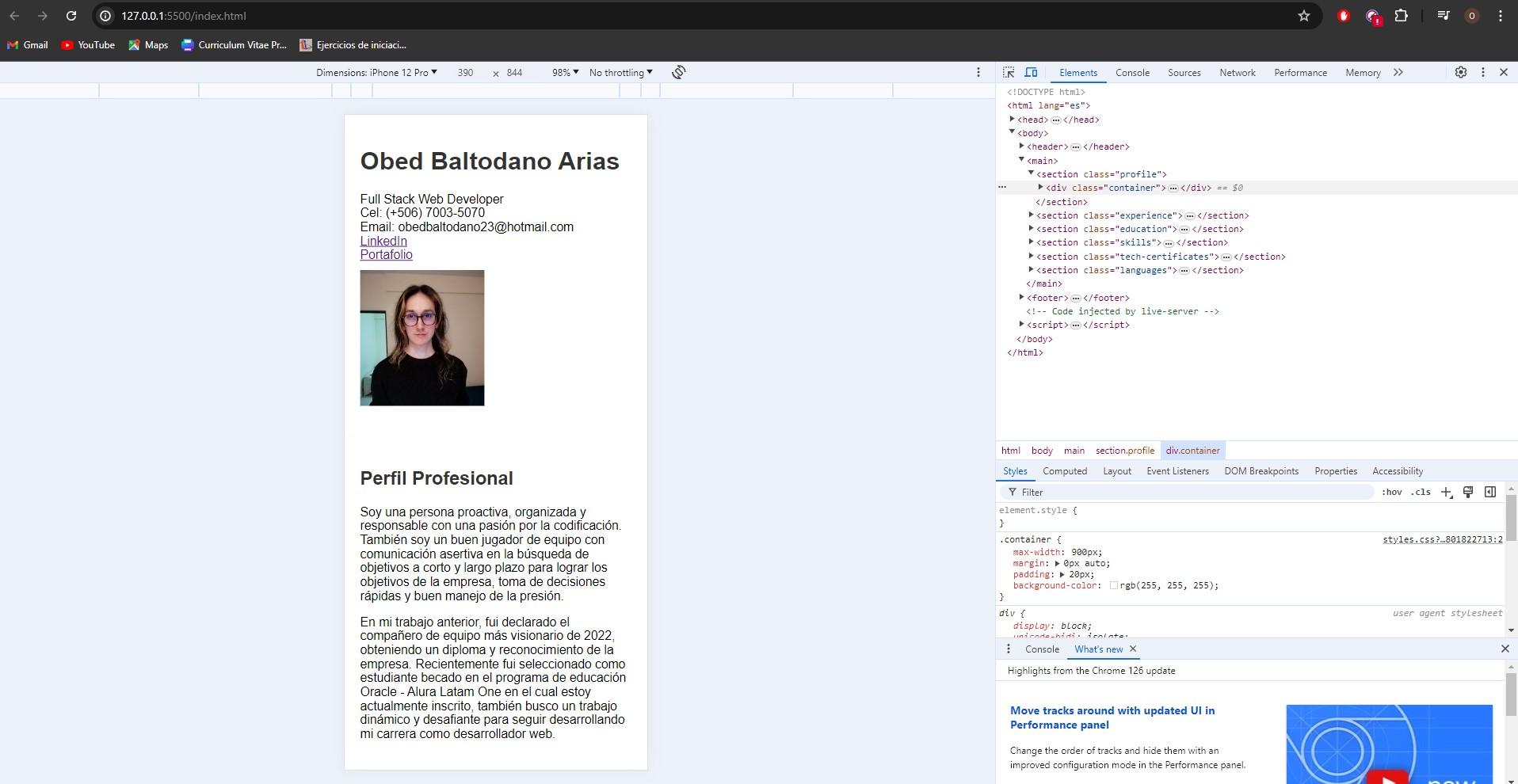View site information icon in address bar
The height and width of the screenshot is (784, 1518).
(x=105, y=16)
